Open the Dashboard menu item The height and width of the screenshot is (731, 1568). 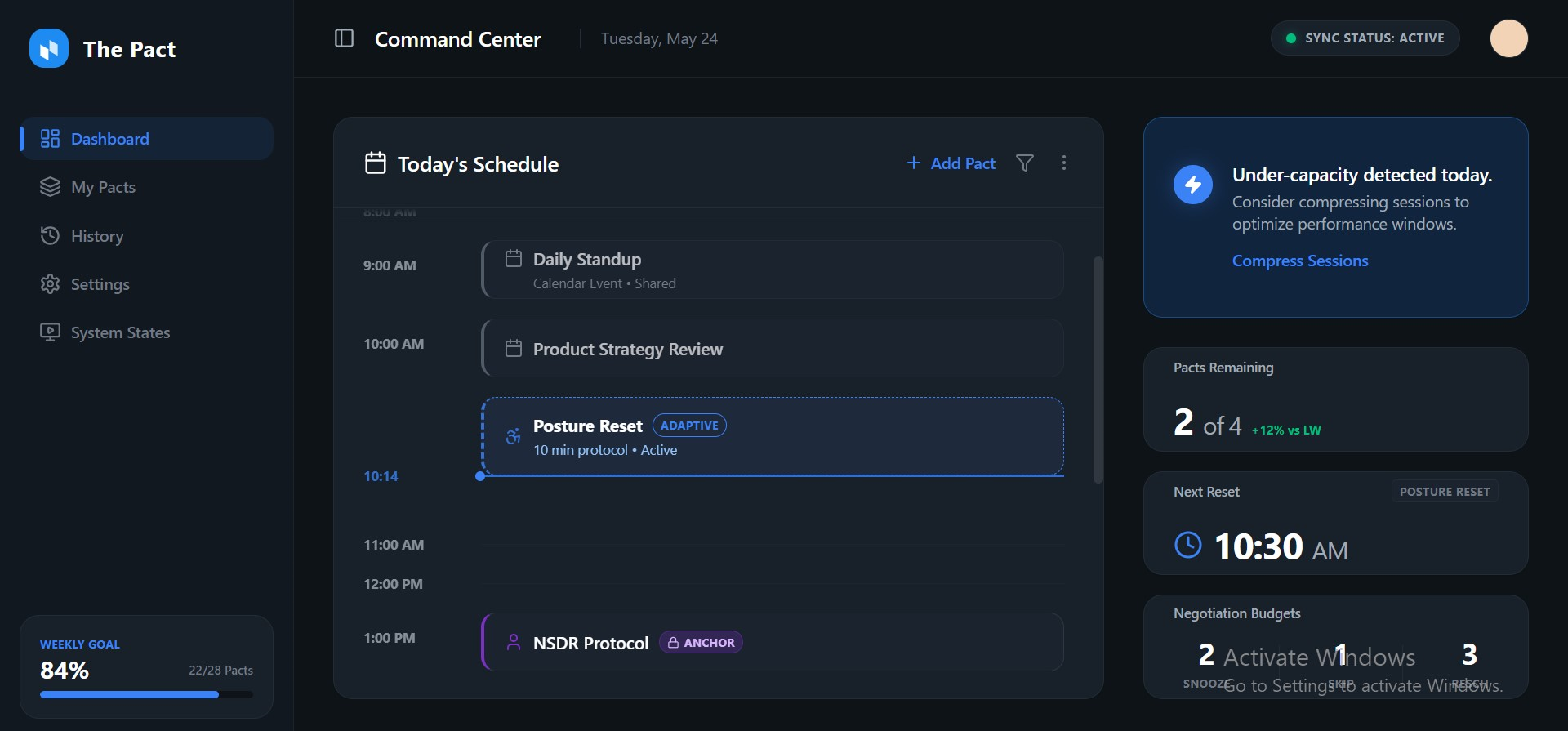click(147, 139)
